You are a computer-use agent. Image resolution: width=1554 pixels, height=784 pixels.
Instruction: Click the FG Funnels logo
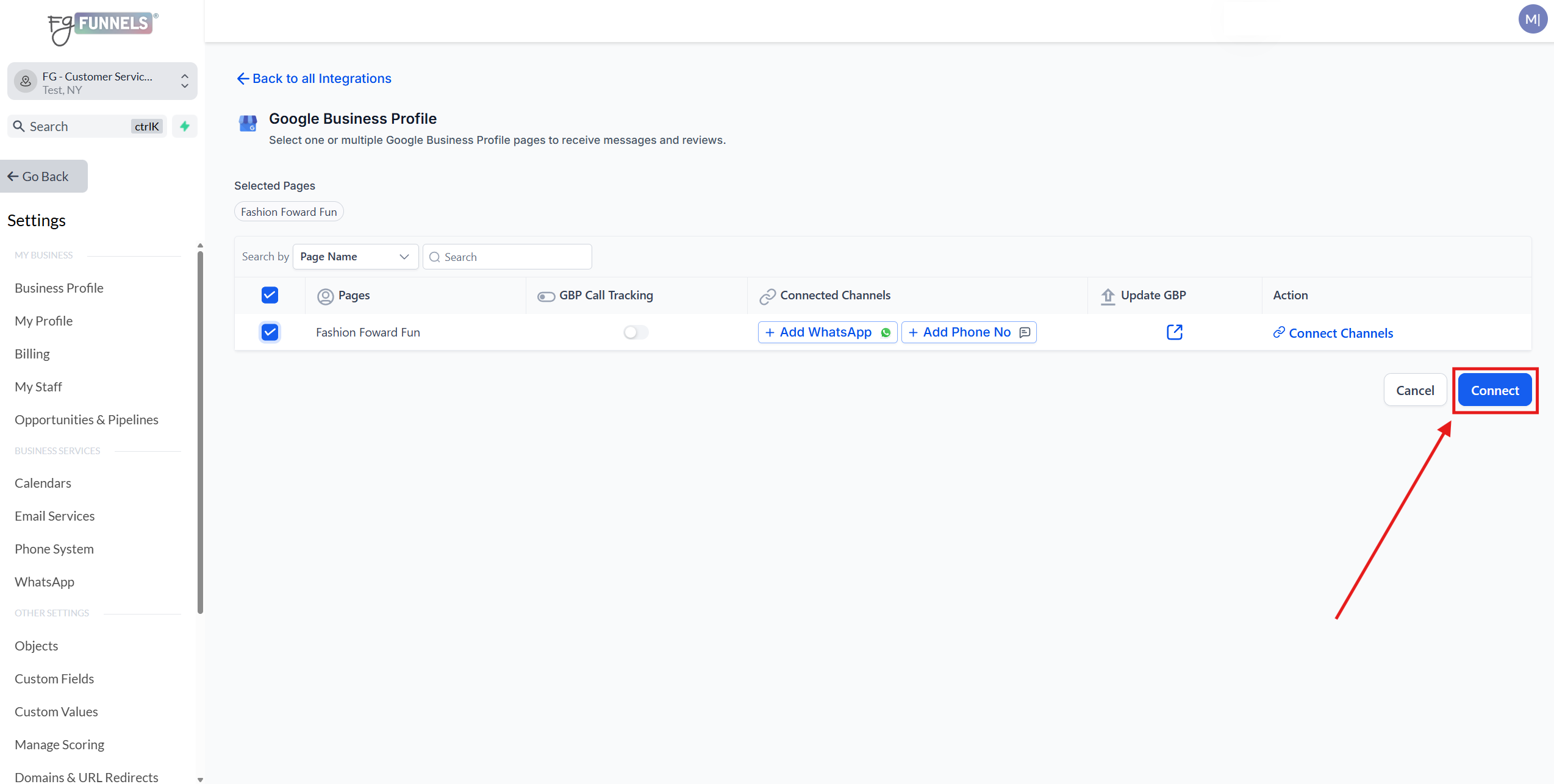pyautogui.click(x=102, y=27)
